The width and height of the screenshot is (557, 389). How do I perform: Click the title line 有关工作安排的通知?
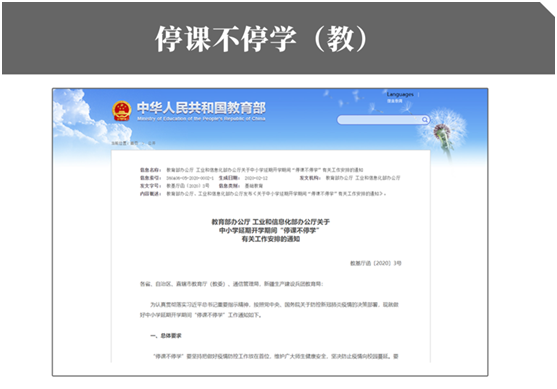tap(271, 239)
